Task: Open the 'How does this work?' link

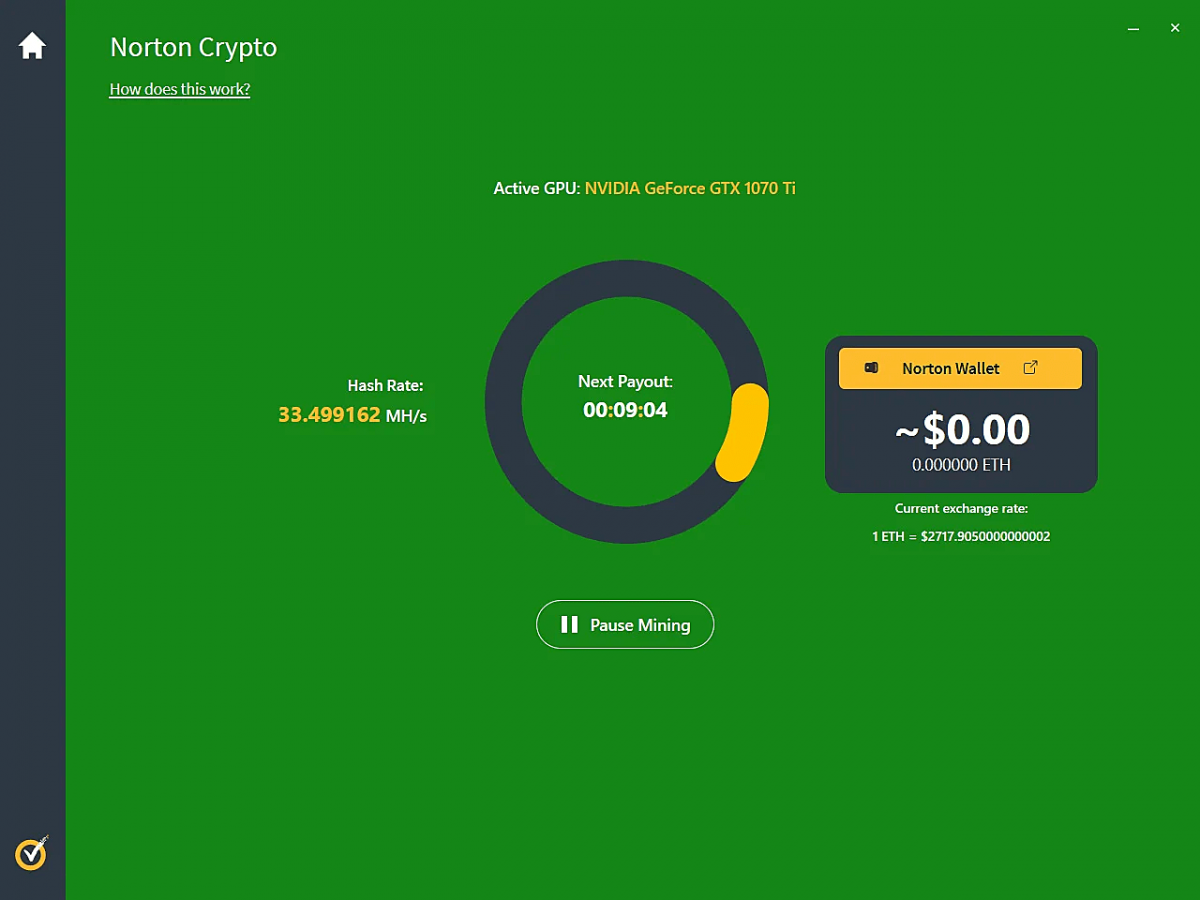Action: tap(180, 89)
